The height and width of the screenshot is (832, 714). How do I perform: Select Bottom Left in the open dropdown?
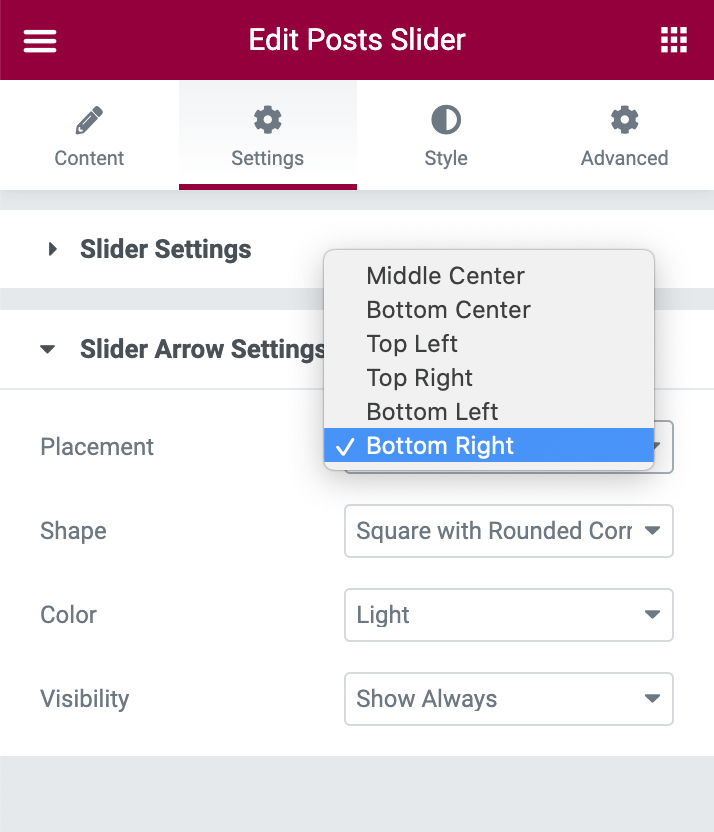tap(432, 412)
